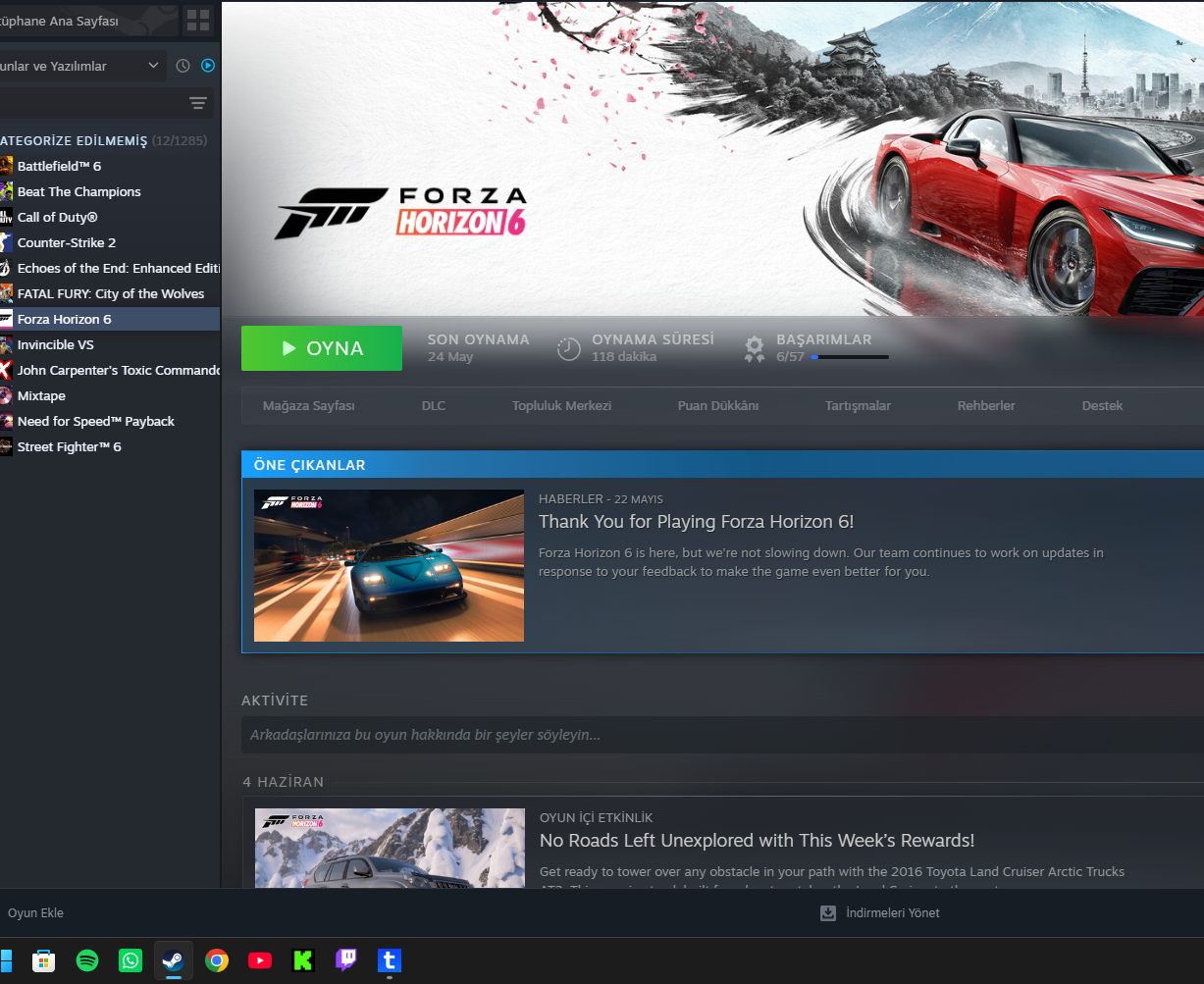This screenshot has width=1204, height=984.
Task: Select Forza Horizon 6 list icon
Action: pos(6,319)
